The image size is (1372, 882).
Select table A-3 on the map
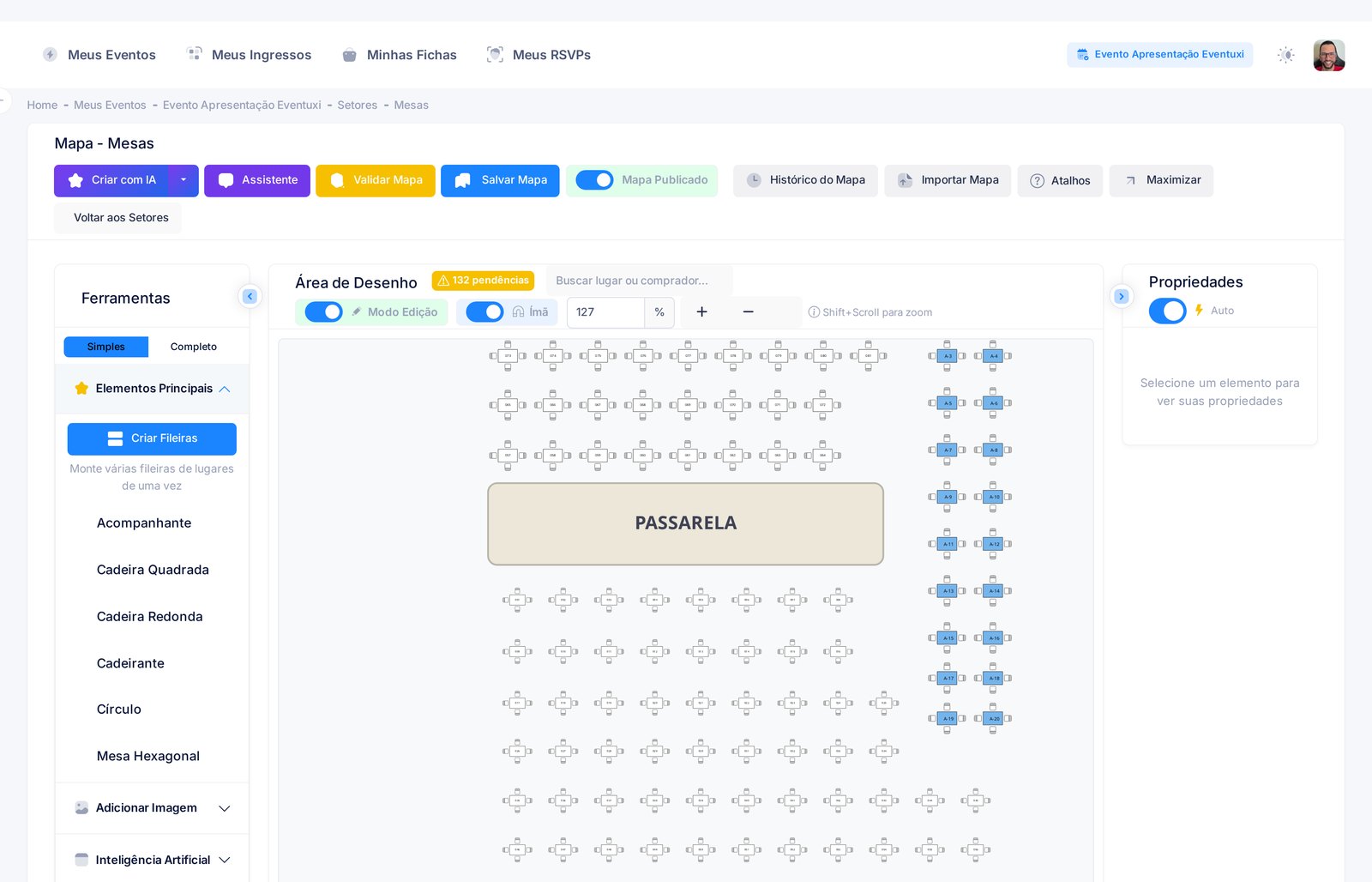(948, 356)
